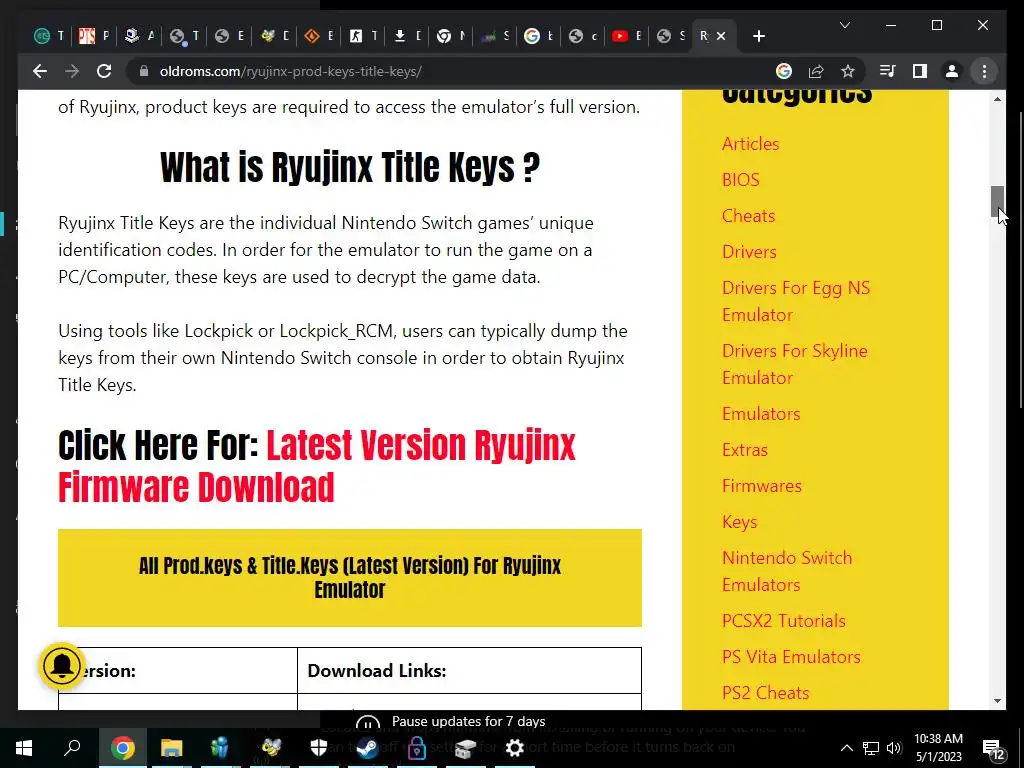
Task: Open the Extras category
Action: pos(744,449)
